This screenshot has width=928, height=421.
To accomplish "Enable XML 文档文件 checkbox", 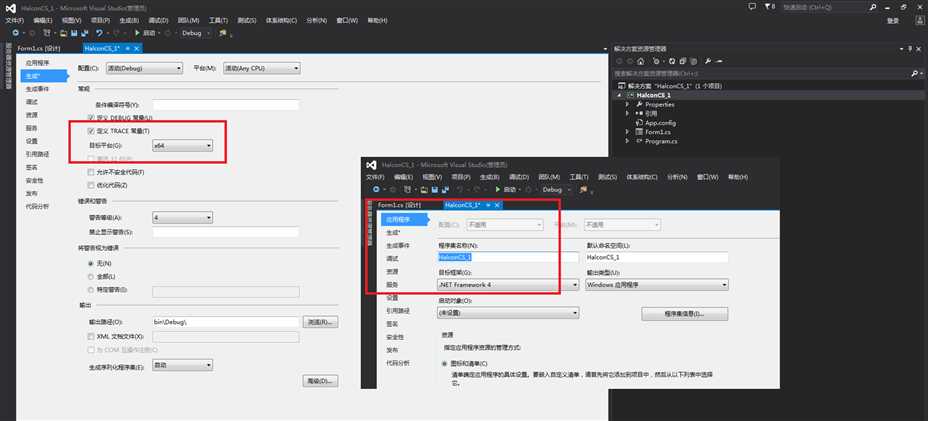I will click(91, 336).
